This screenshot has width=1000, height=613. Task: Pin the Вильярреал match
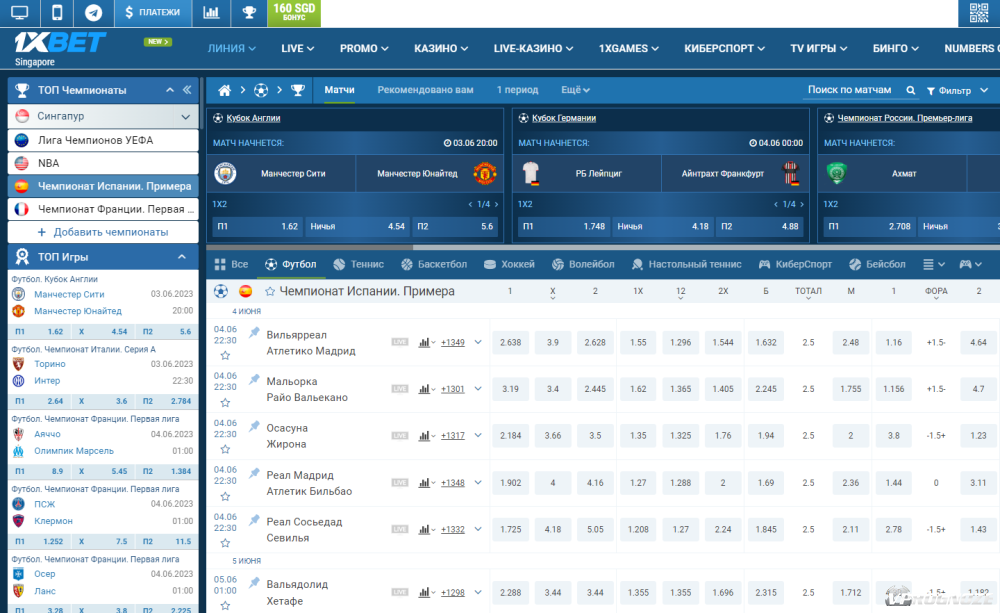254,332
